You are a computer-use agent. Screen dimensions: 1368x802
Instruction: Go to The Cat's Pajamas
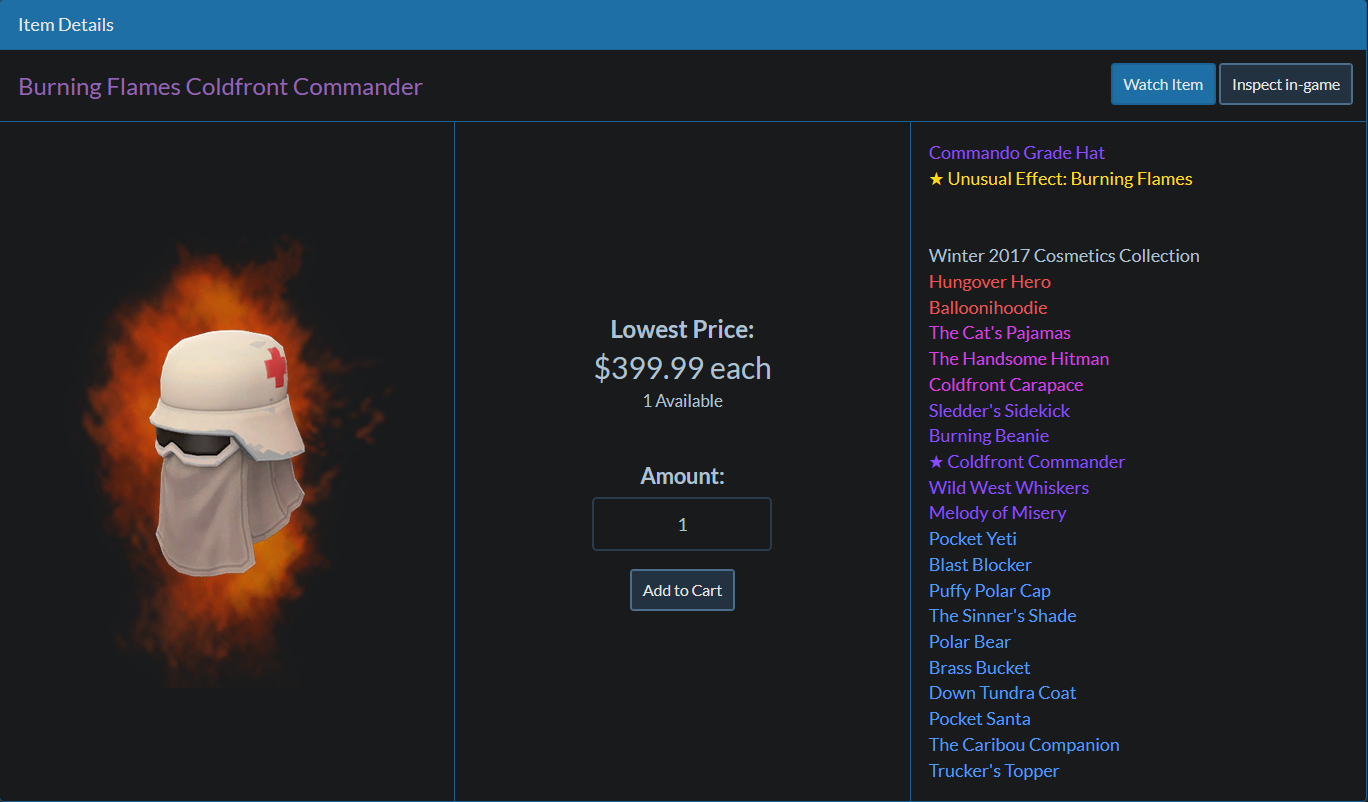(x=1000, y=333)
